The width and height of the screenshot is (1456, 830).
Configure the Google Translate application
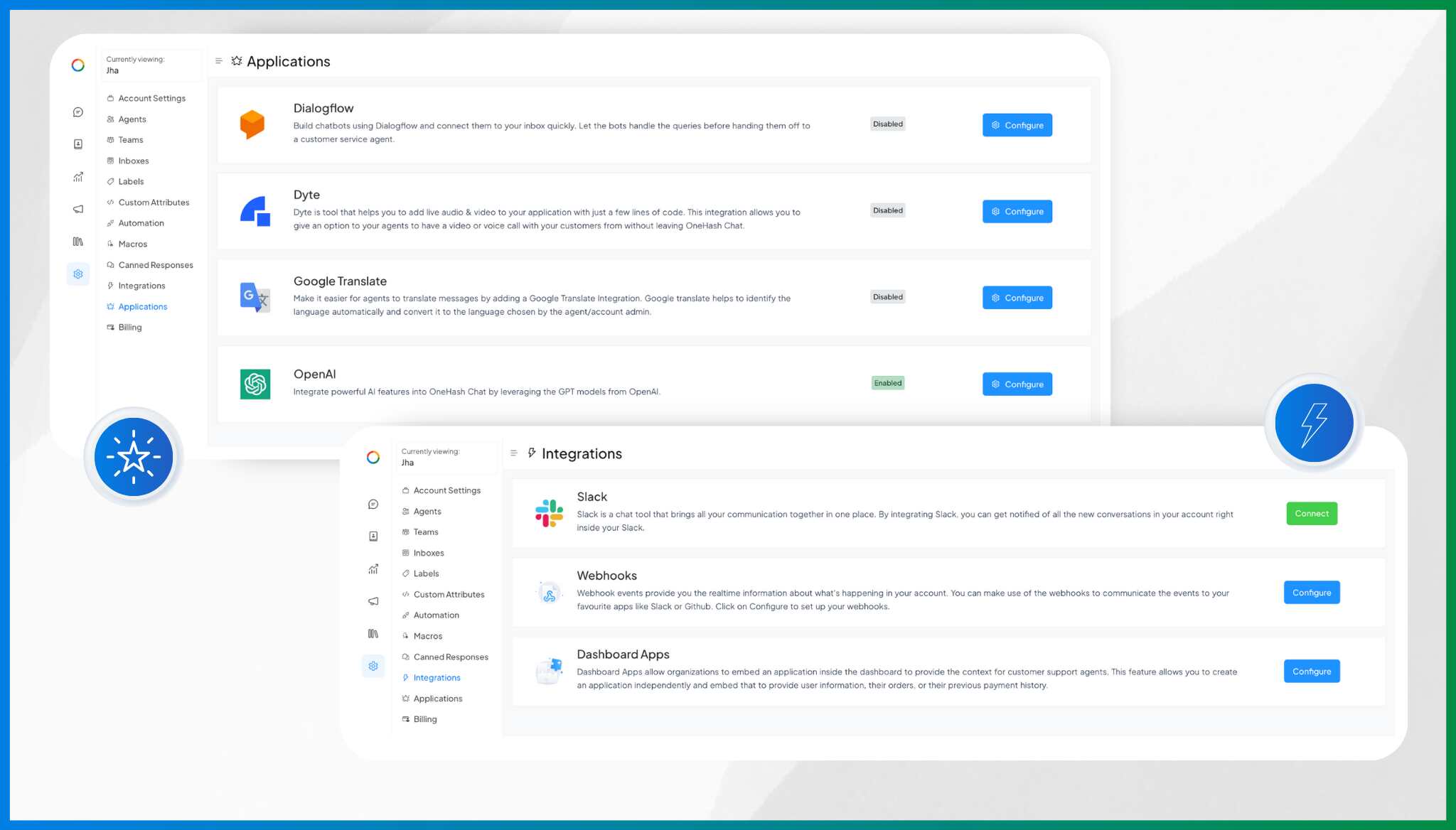tap(1017, 298)
